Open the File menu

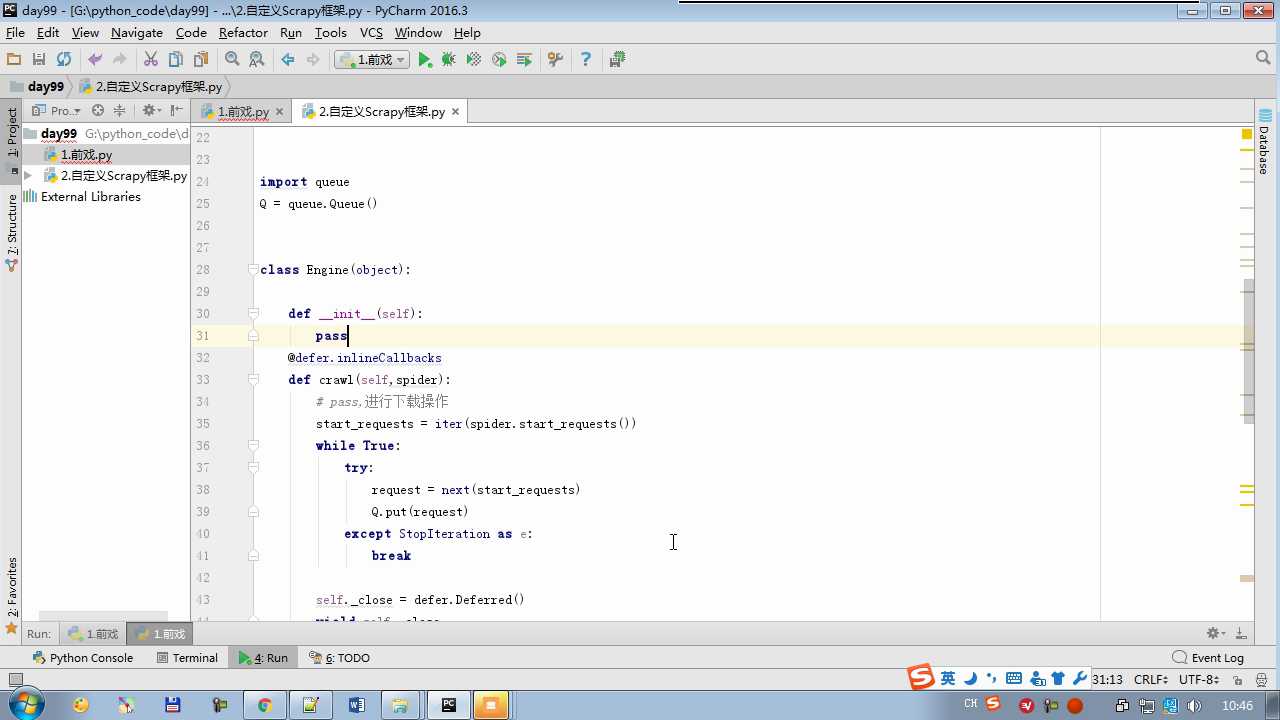pos(15,33)
